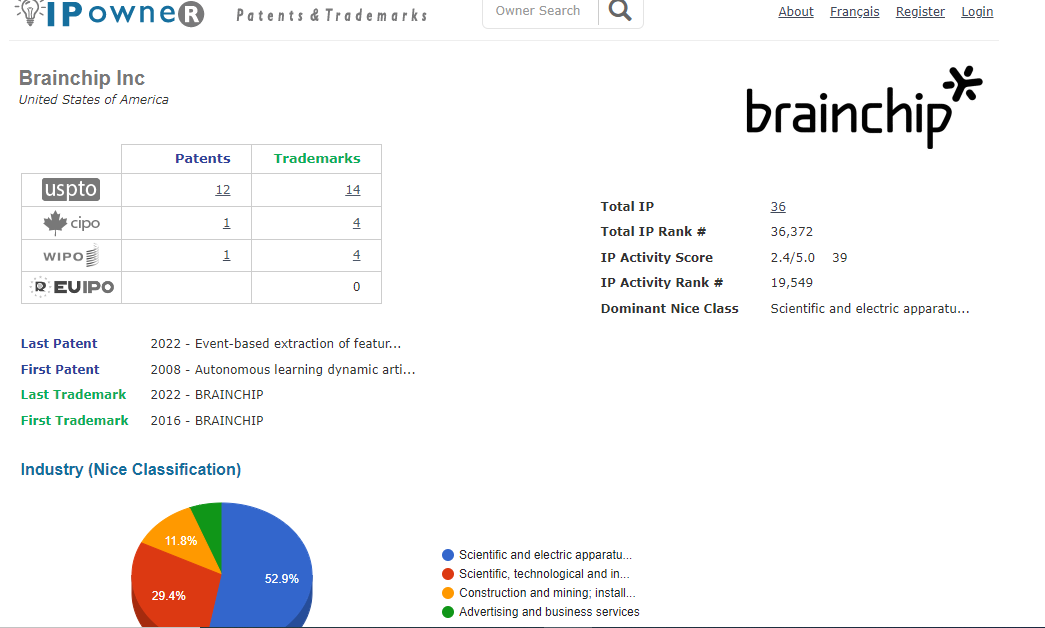Click the 2022 Event-based extraction patent text
This screenshot has width=1045, height=628.
pyautogui.click(x=276, y=343)
